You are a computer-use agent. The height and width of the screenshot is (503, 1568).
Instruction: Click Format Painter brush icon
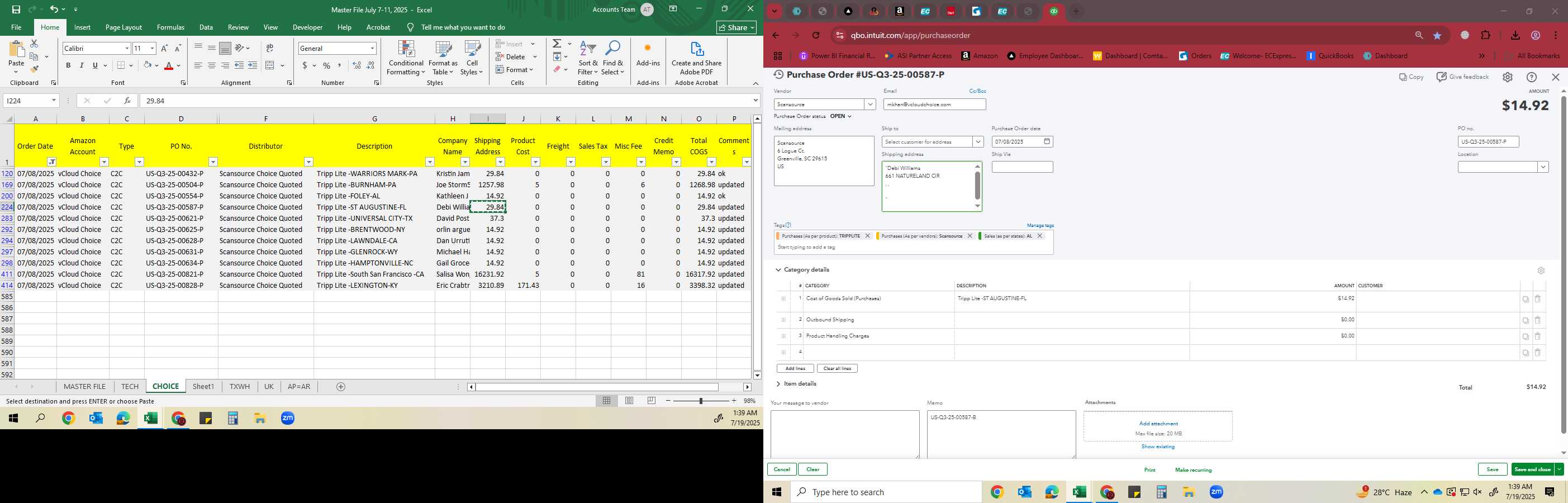[35, 69]
